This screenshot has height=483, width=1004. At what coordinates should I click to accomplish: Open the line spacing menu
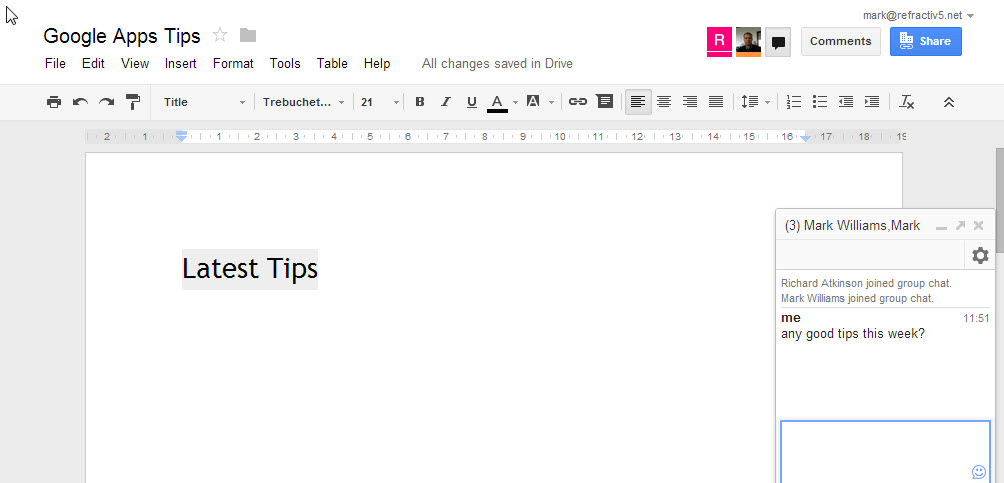(x=755, y=102)
